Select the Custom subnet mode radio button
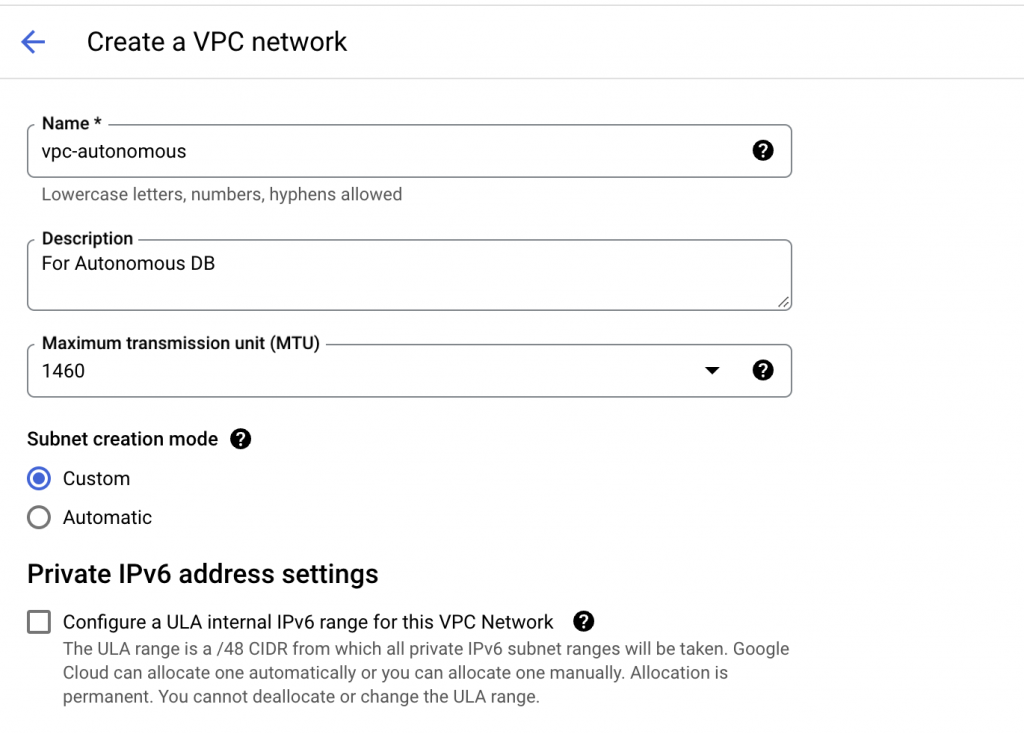1024x734 pixels. 39,479
